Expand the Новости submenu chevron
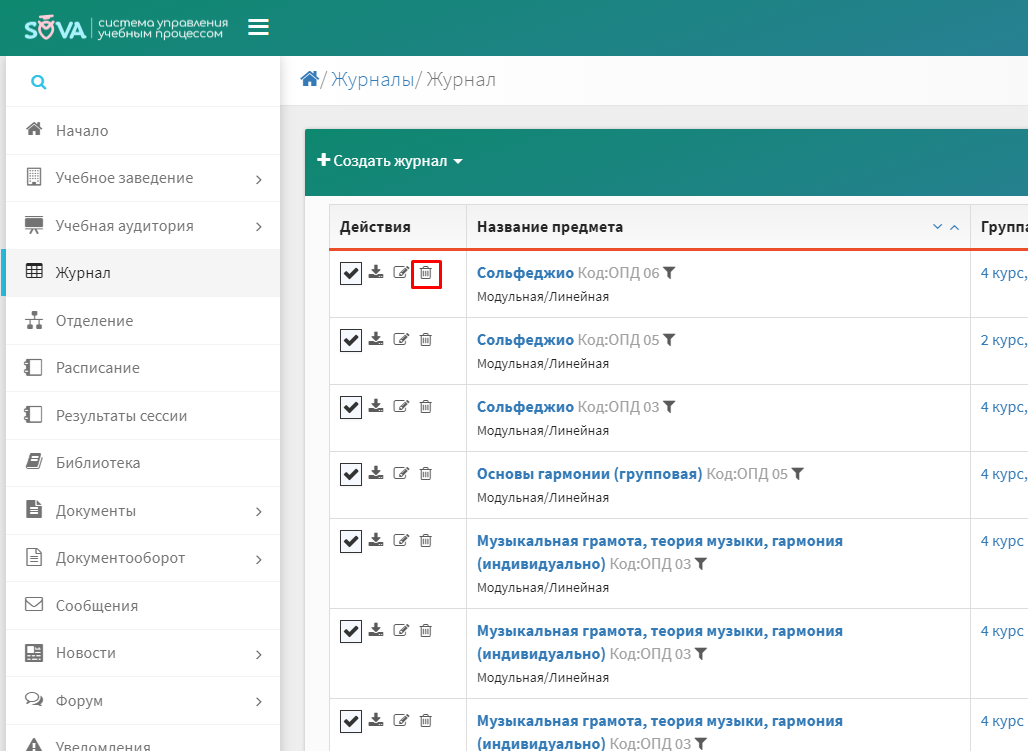1028x751 pixels. [259, 654]
